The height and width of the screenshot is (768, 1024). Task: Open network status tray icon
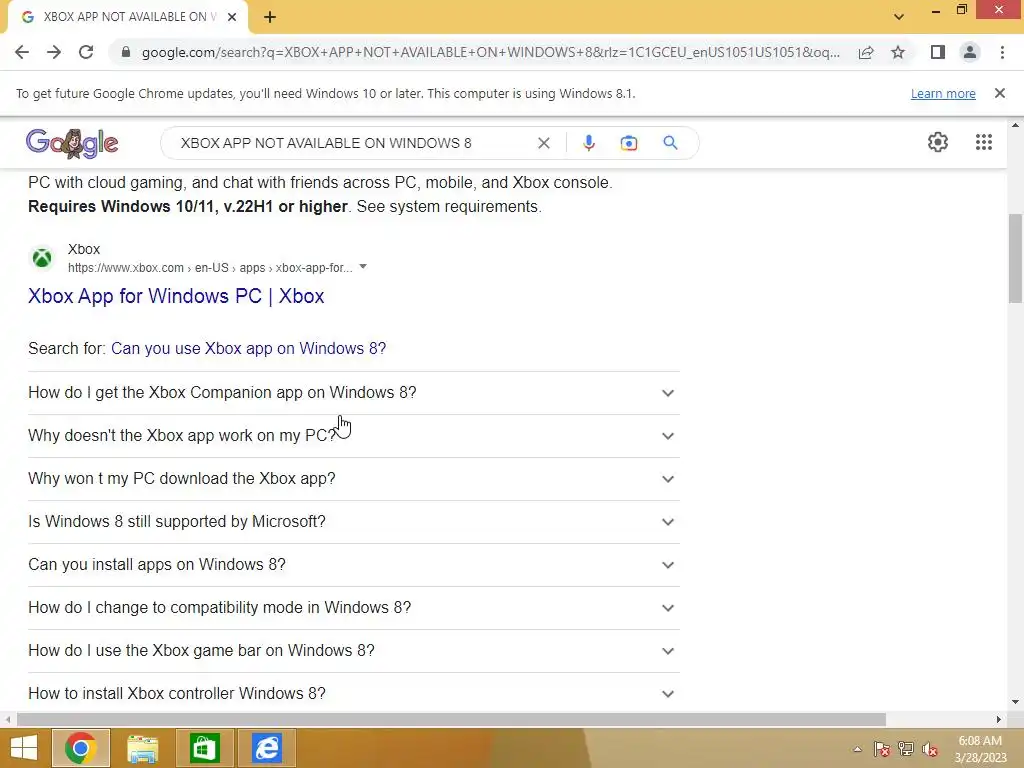(906, 749)
